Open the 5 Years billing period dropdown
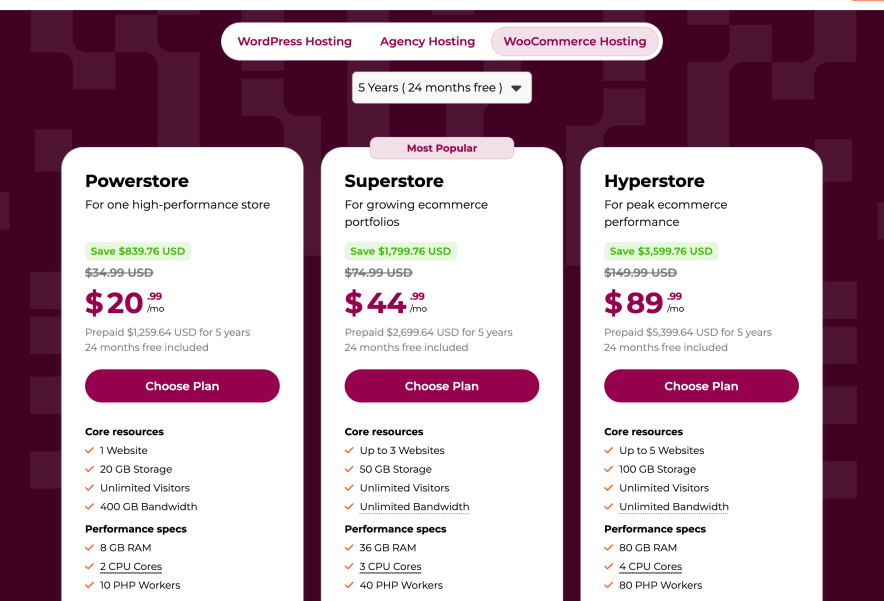884x601 pixels. tap(441, 87)
